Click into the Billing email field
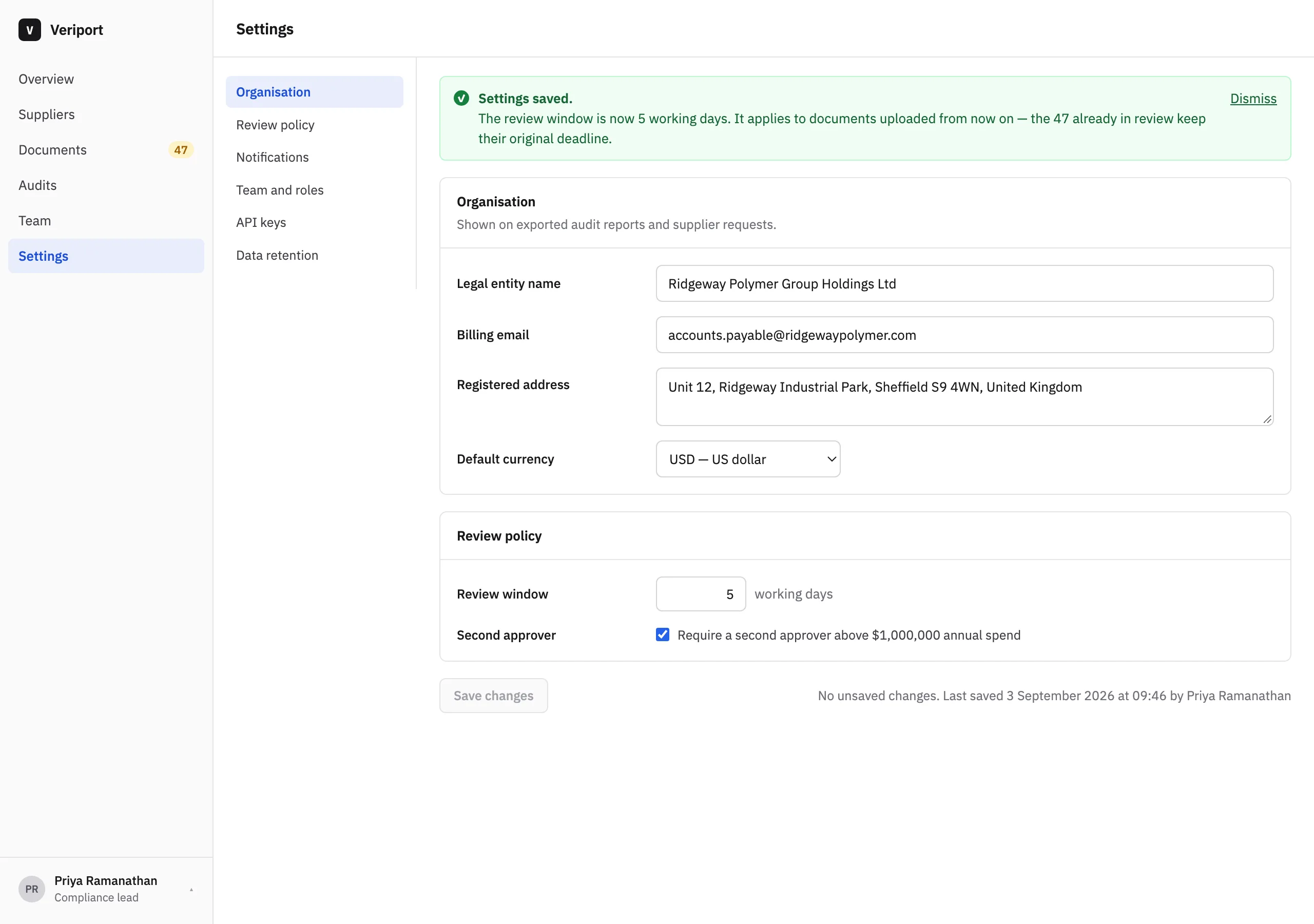 tap(964, 335)
